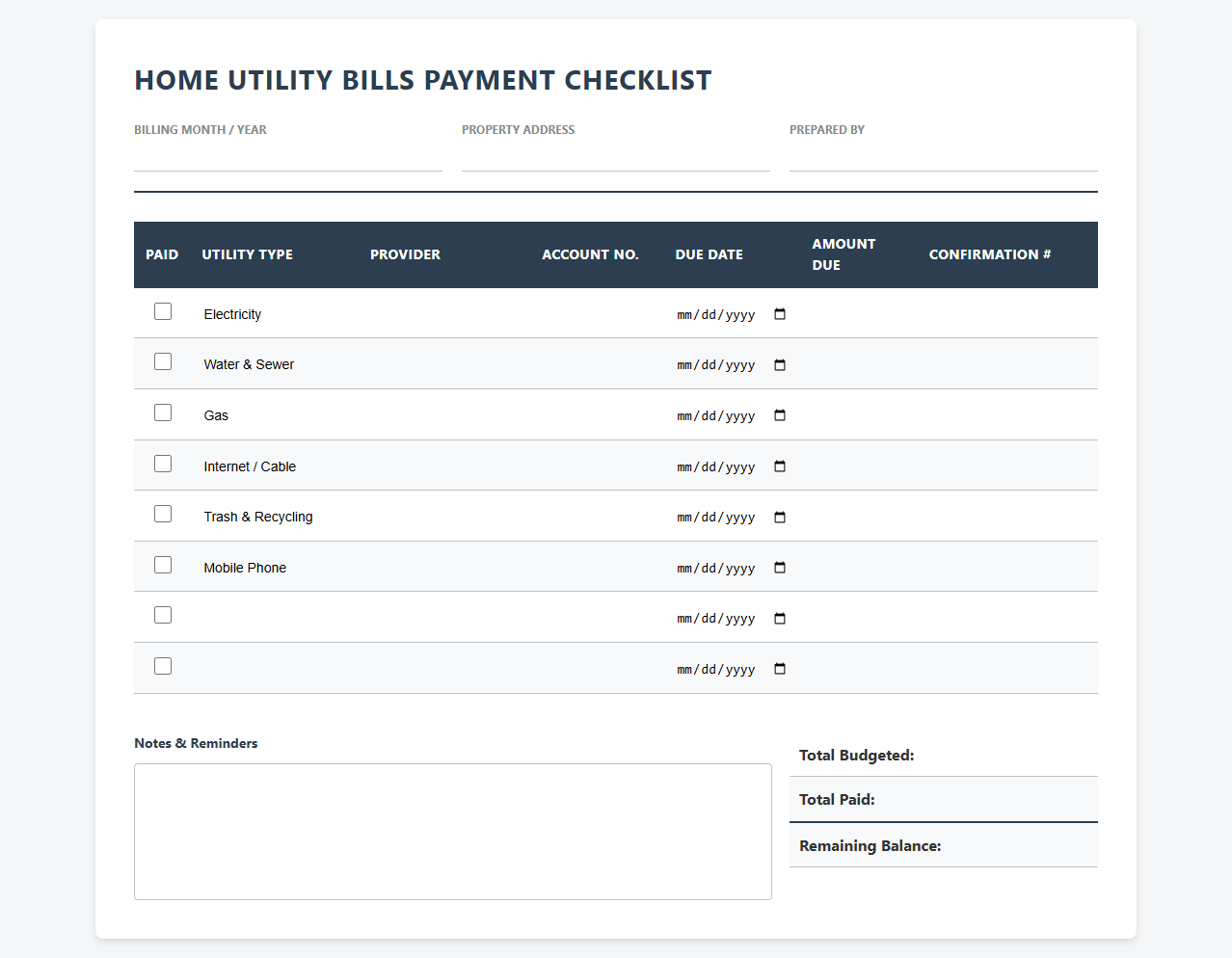The image size is (1232, 958).
Task: Click the Provider field for Electricity
Action: click(444, 314)
